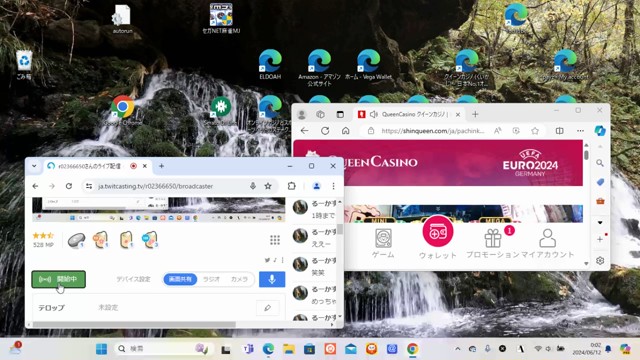Open プロモーション promotions in QueenCasino
Screen dimensions: 640x360
coord(493,244)
